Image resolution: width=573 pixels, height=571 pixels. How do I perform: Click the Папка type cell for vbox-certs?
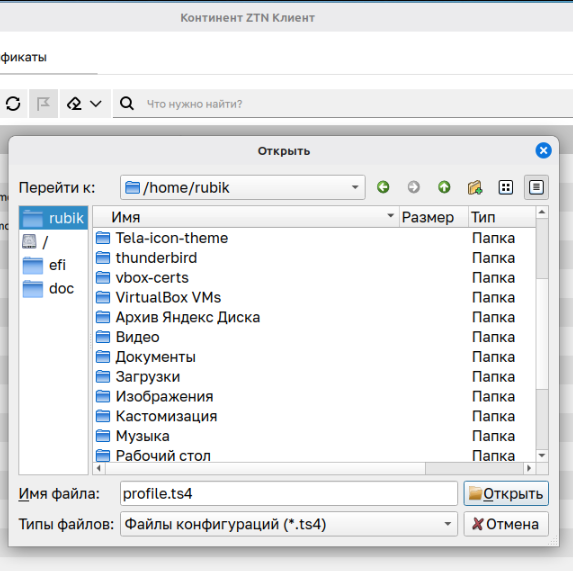493,278
